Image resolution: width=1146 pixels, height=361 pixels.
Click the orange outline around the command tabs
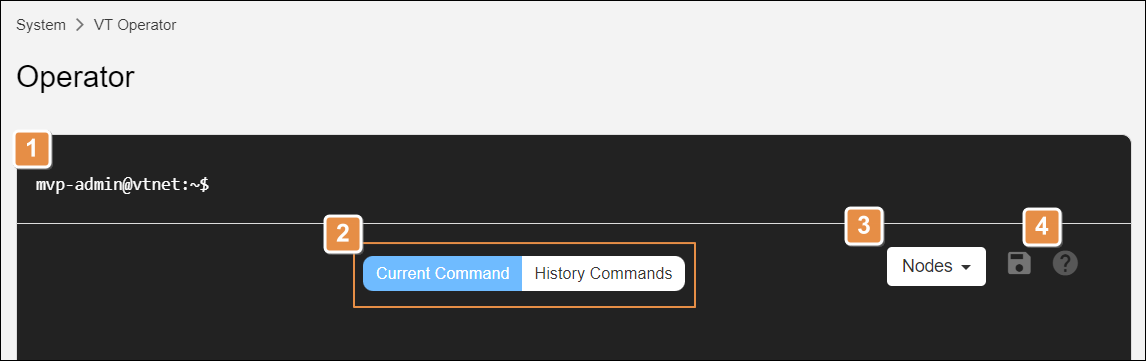524,243
